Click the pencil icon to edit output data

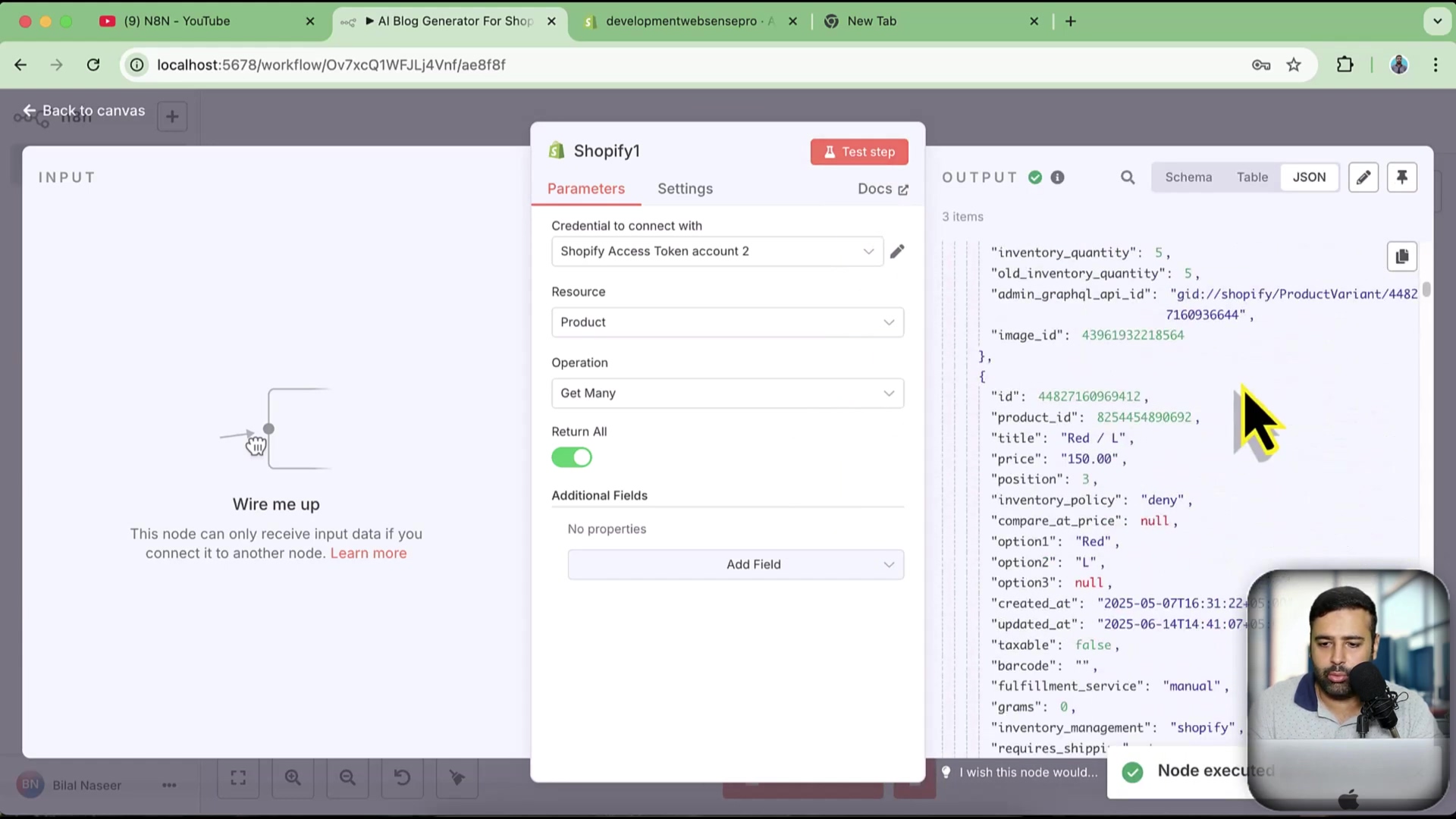1363,177
